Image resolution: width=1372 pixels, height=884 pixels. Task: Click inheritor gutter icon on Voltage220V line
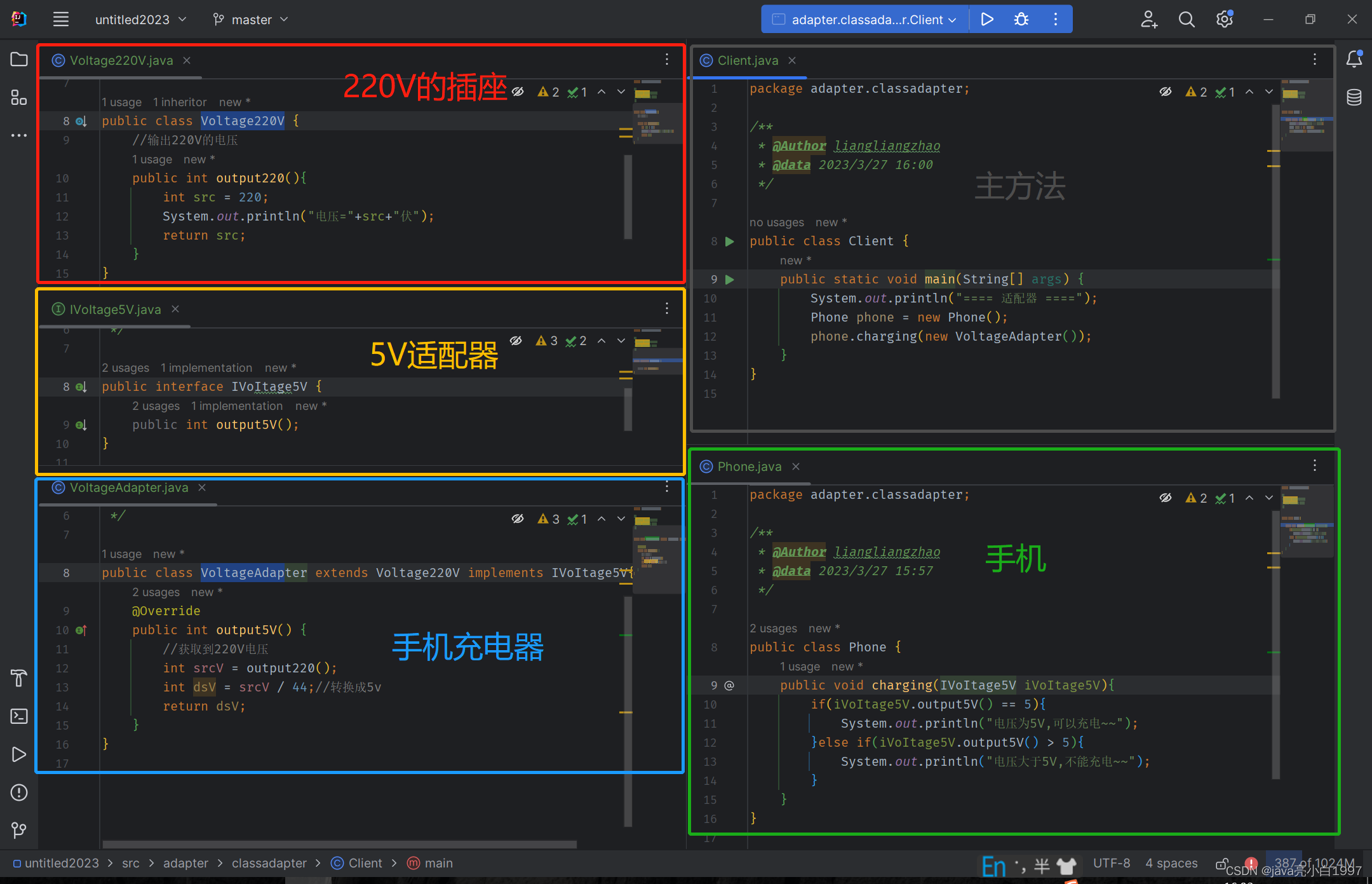(81, 121)
